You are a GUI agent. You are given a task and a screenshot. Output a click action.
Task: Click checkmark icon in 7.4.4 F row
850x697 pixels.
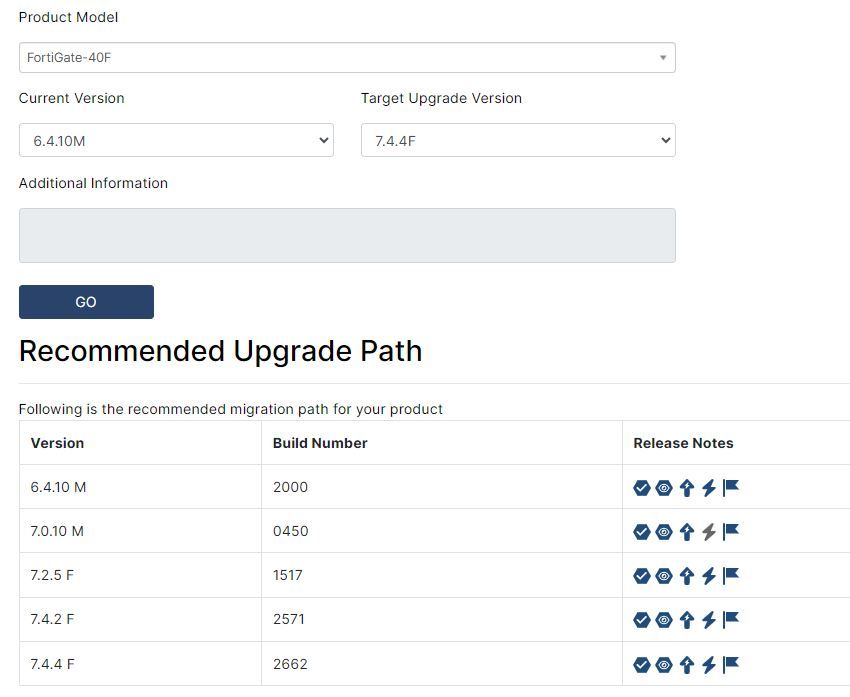[642, 665]
